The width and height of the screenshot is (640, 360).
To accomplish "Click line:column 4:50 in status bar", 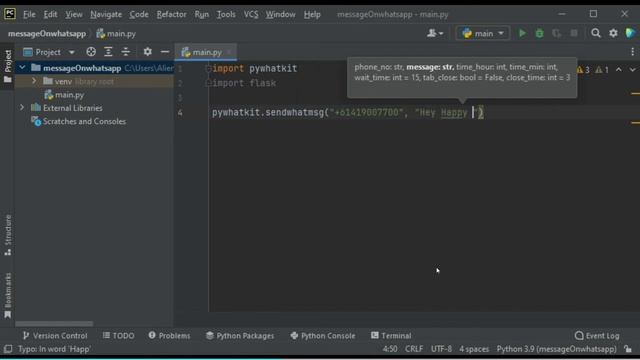I will pyautogui.click(x=390, y=349).
